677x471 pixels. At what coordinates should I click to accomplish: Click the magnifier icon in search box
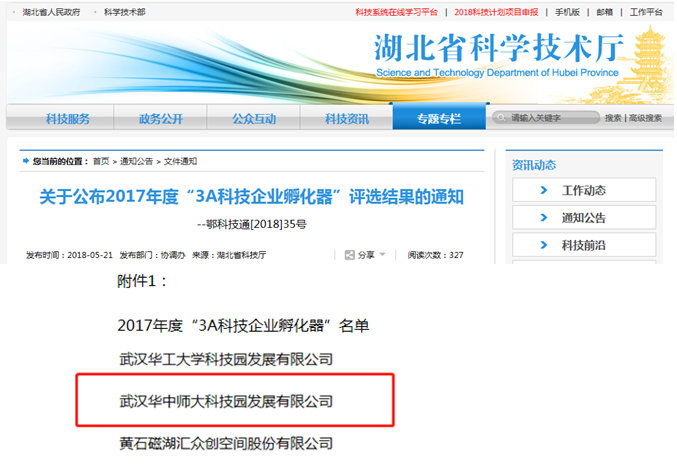point(502,118)
